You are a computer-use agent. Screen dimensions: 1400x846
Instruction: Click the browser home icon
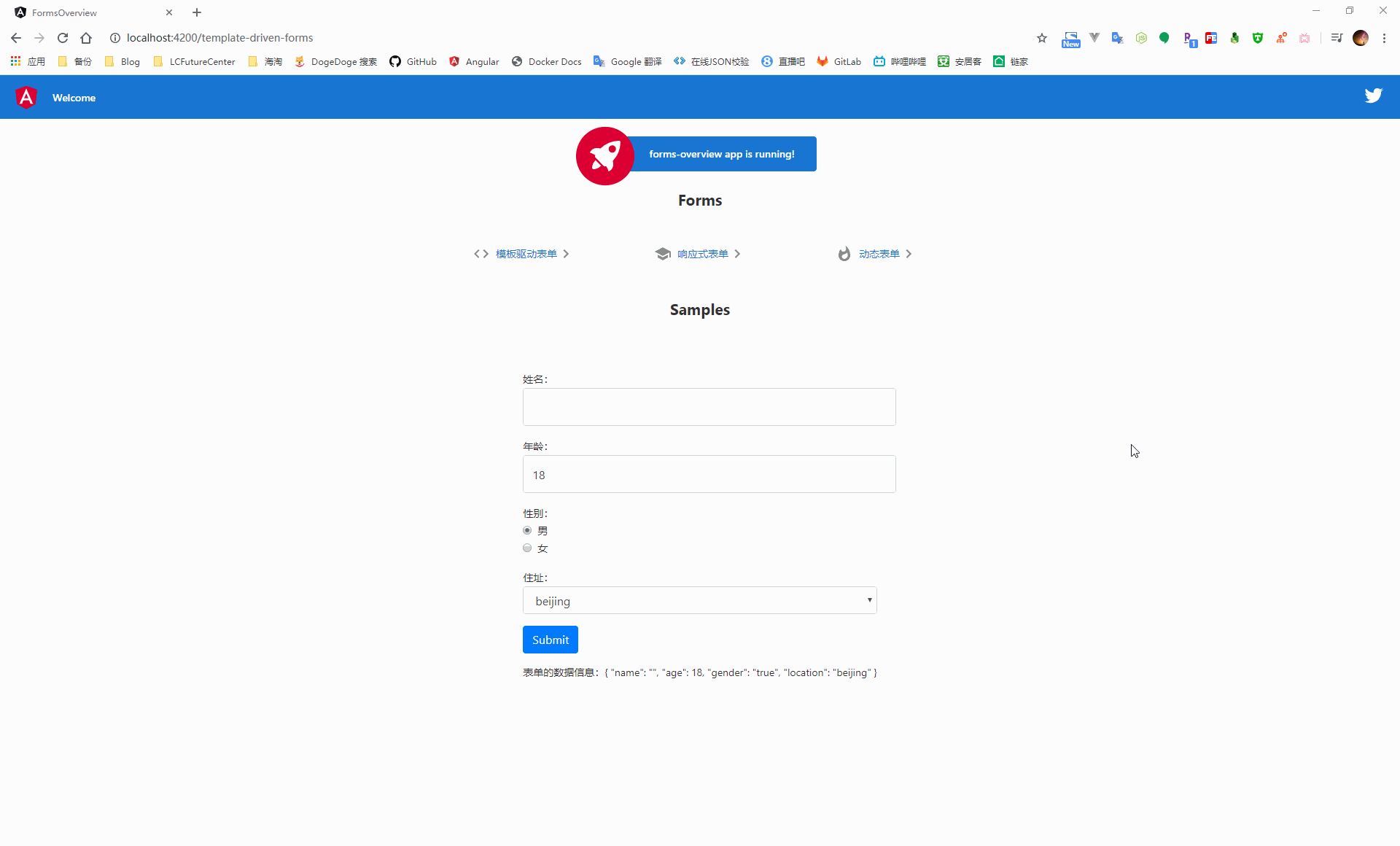point(86,38)
